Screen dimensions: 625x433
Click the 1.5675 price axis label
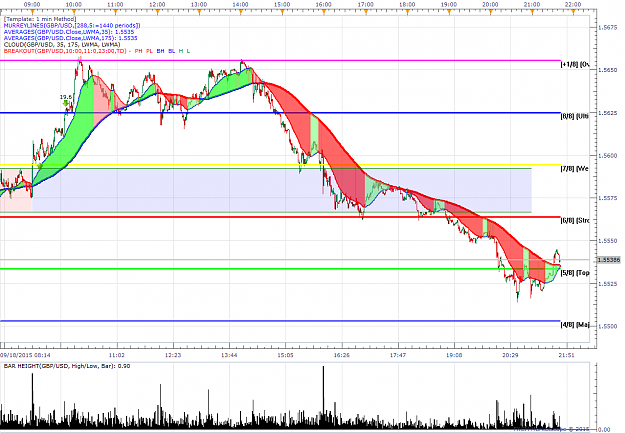(x=608, y=27)
